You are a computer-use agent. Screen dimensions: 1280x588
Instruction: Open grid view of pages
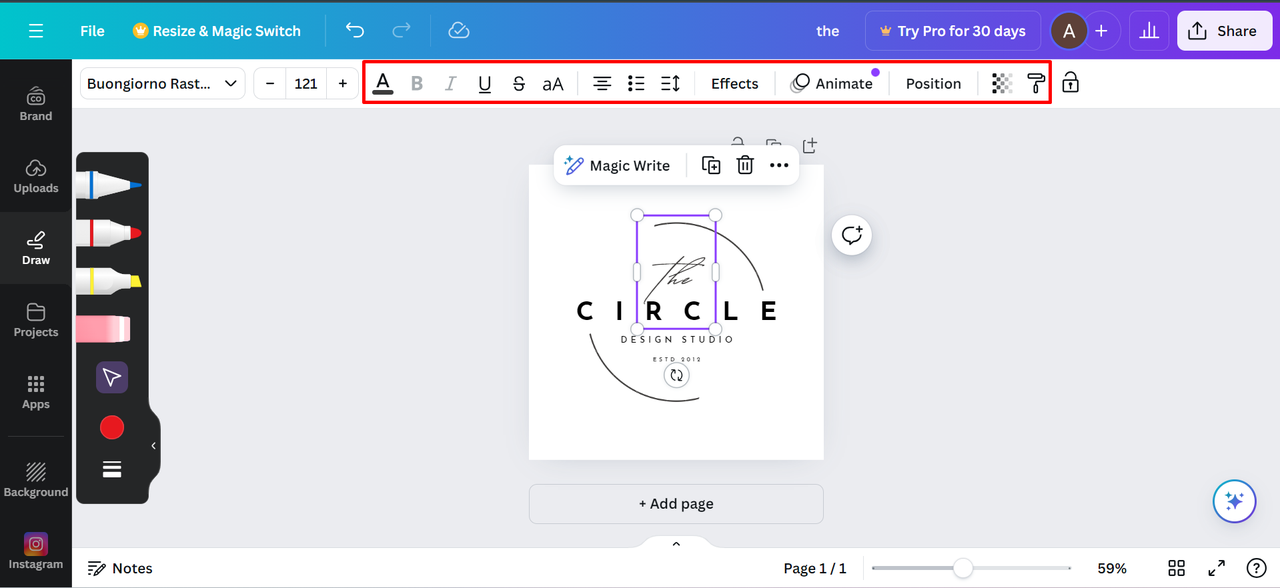coord(1177,568)
